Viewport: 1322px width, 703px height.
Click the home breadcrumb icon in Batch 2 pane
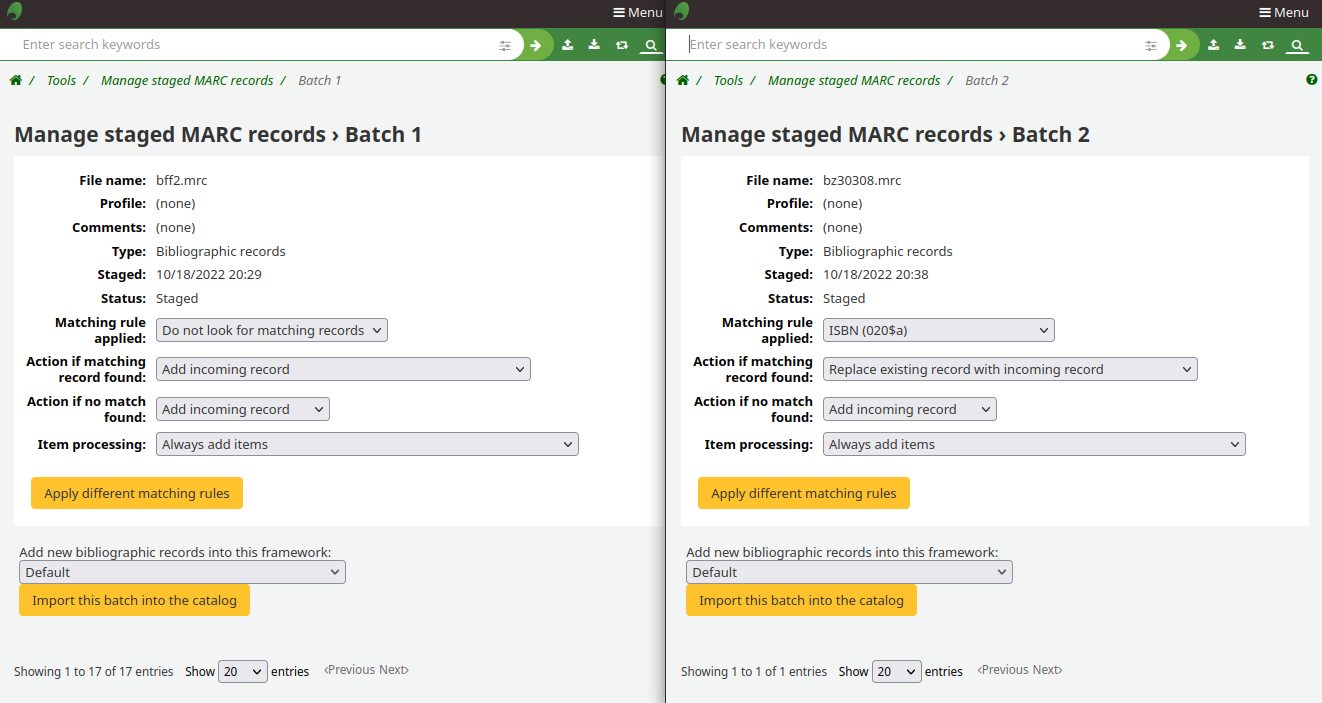(x=683, y=80)
